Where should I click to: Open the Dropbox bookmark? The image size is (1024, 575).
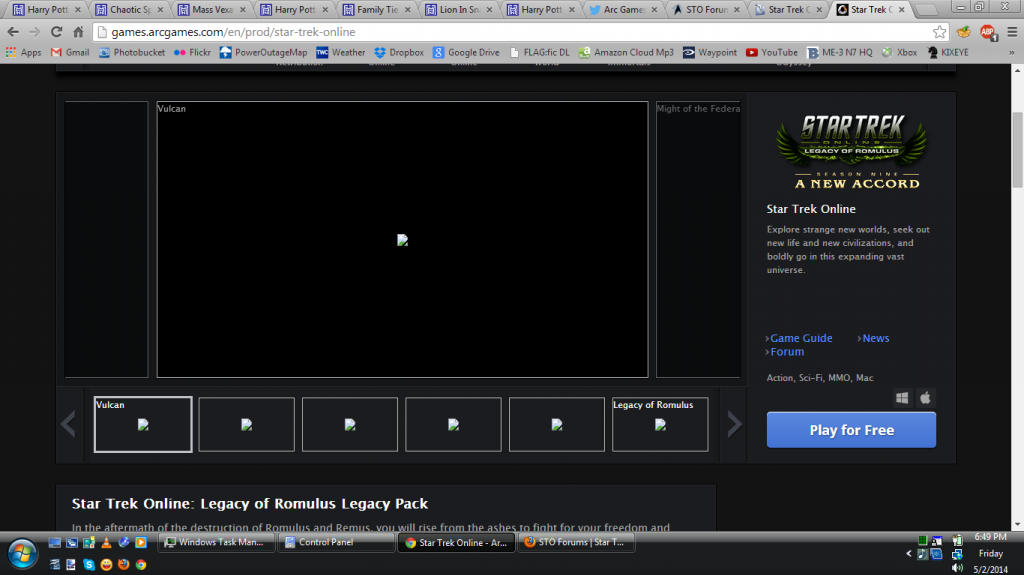(x=399, y=52)
